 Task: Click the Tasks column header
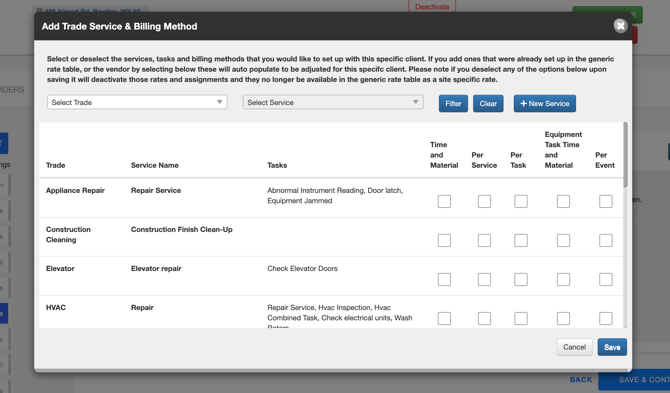point(277,165)
